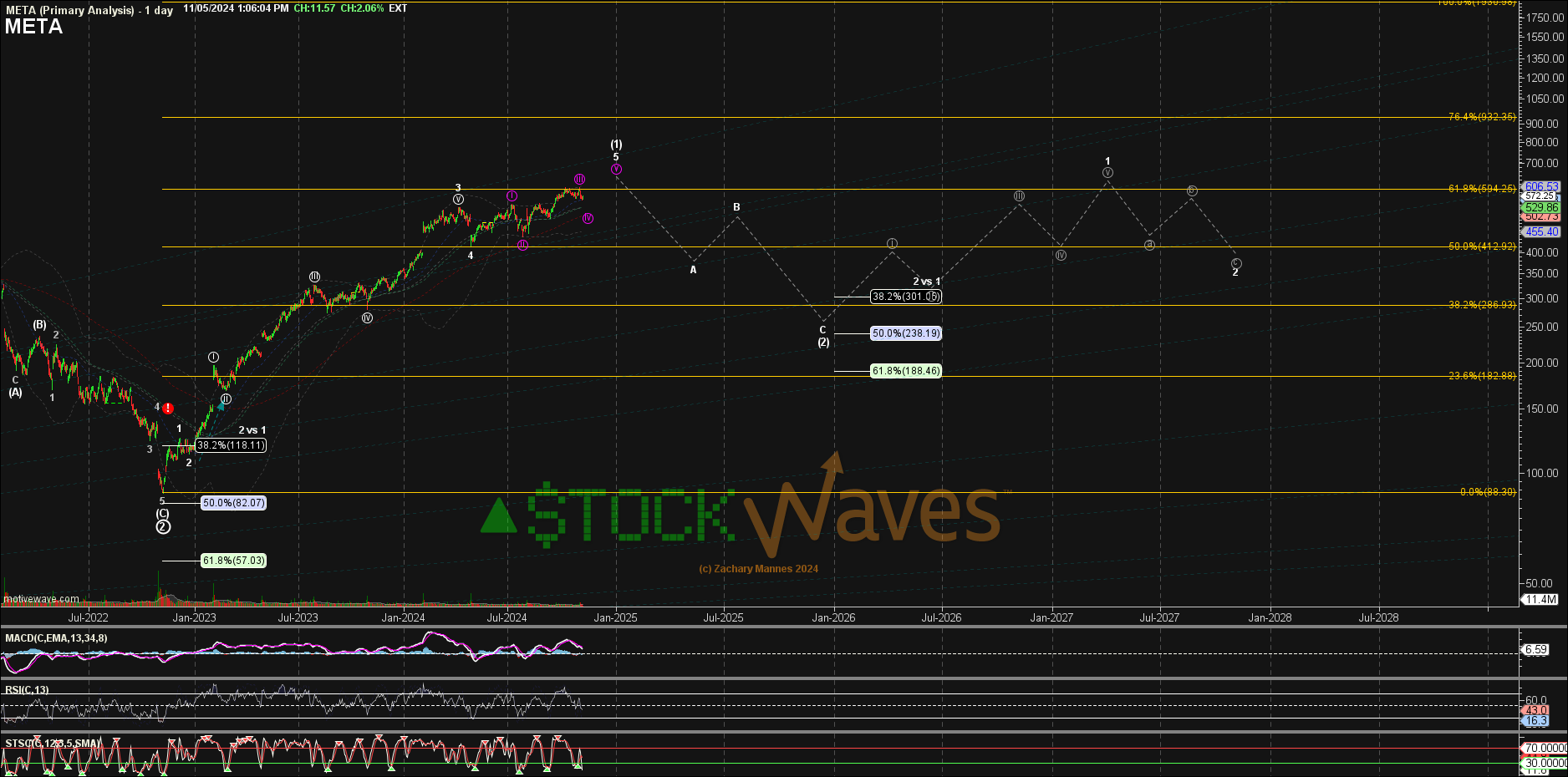This screenshot has width=1568, height=777.
Task: Open the MACD(C,EMA,13,34,8) indicator label
Action: [x=56, y=638]
